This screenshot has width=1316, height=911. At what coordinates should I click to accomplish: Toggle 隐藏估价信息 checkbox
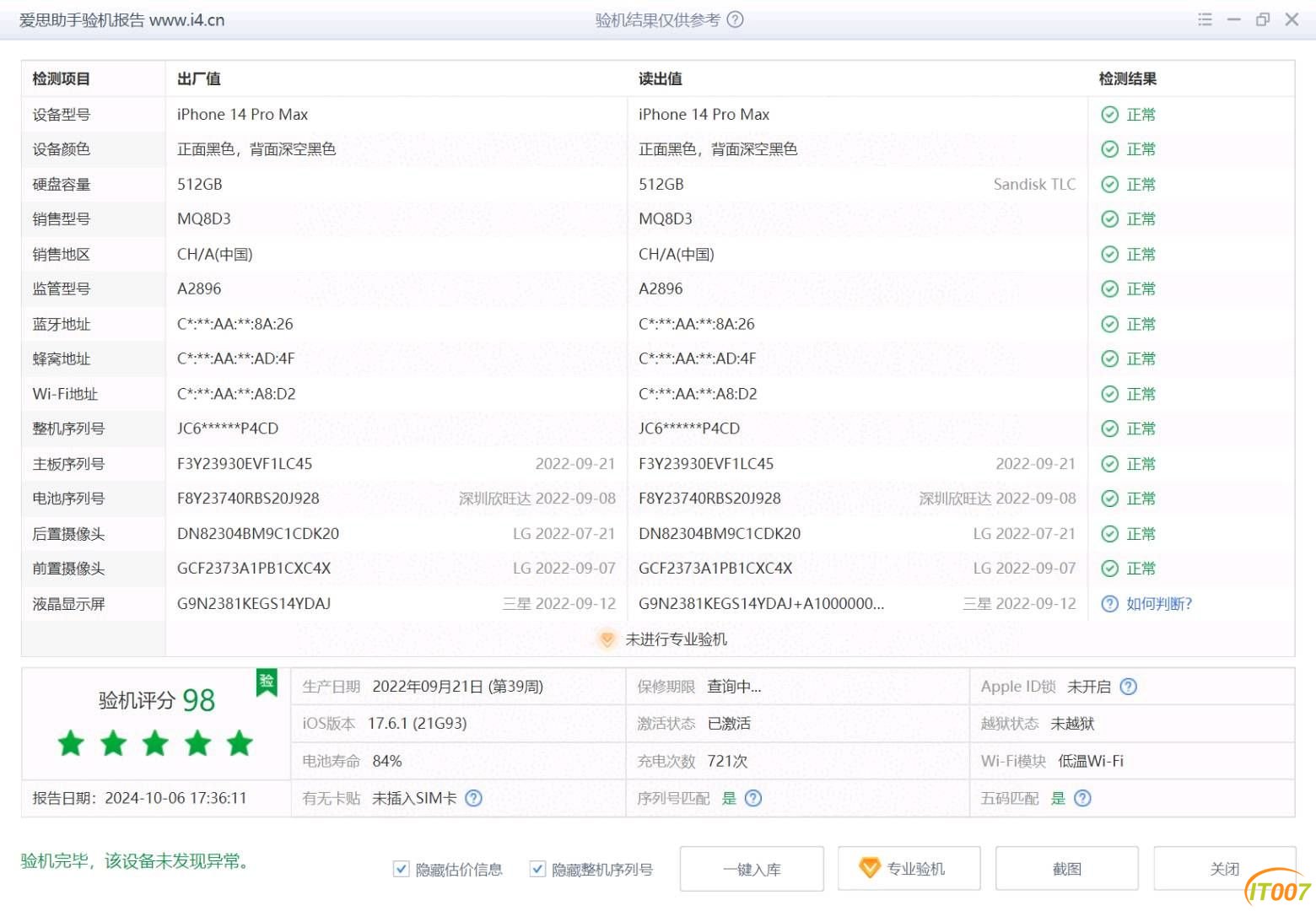[402, 869]
